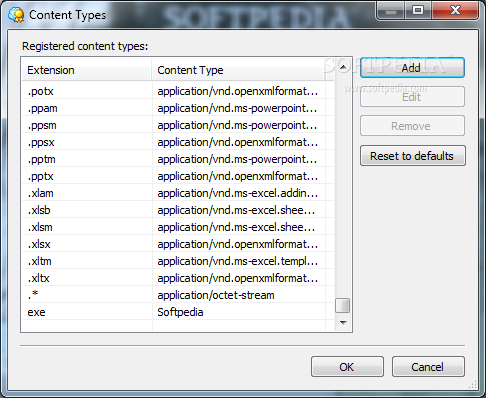Sort by the Content Type column header

(x=238, y=70)
